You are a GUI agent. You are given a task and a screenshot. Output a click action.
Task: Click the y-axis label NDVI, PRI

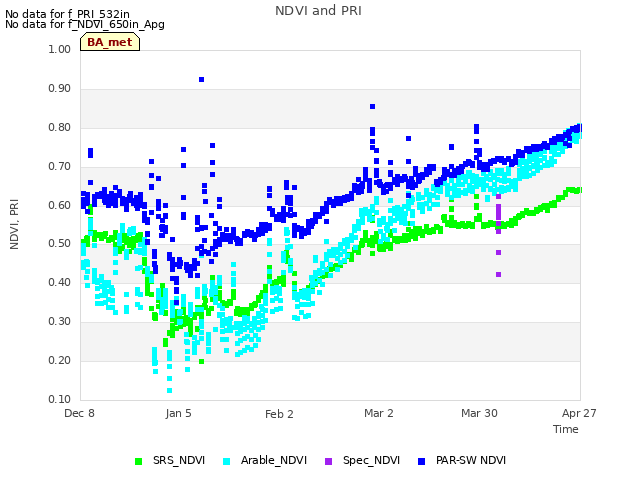point(14,224)
